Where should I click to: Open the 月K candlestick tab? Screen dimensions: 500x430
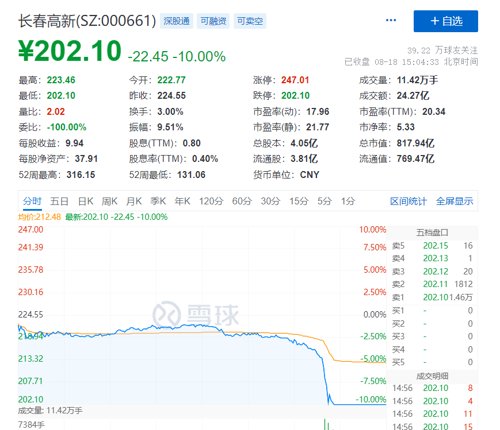point(134,201)
